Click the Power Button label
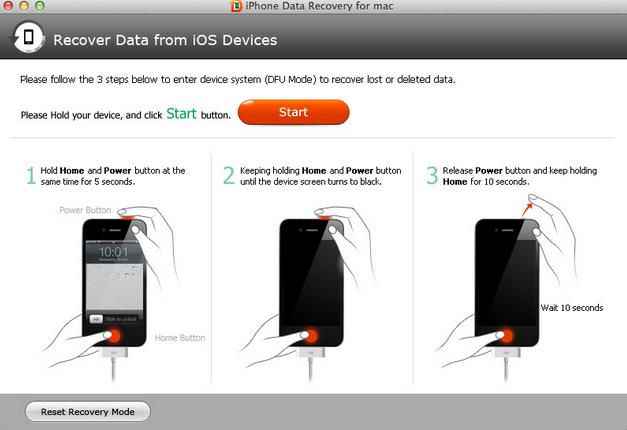Screen dimensions: 627x430 coord(85,210)
